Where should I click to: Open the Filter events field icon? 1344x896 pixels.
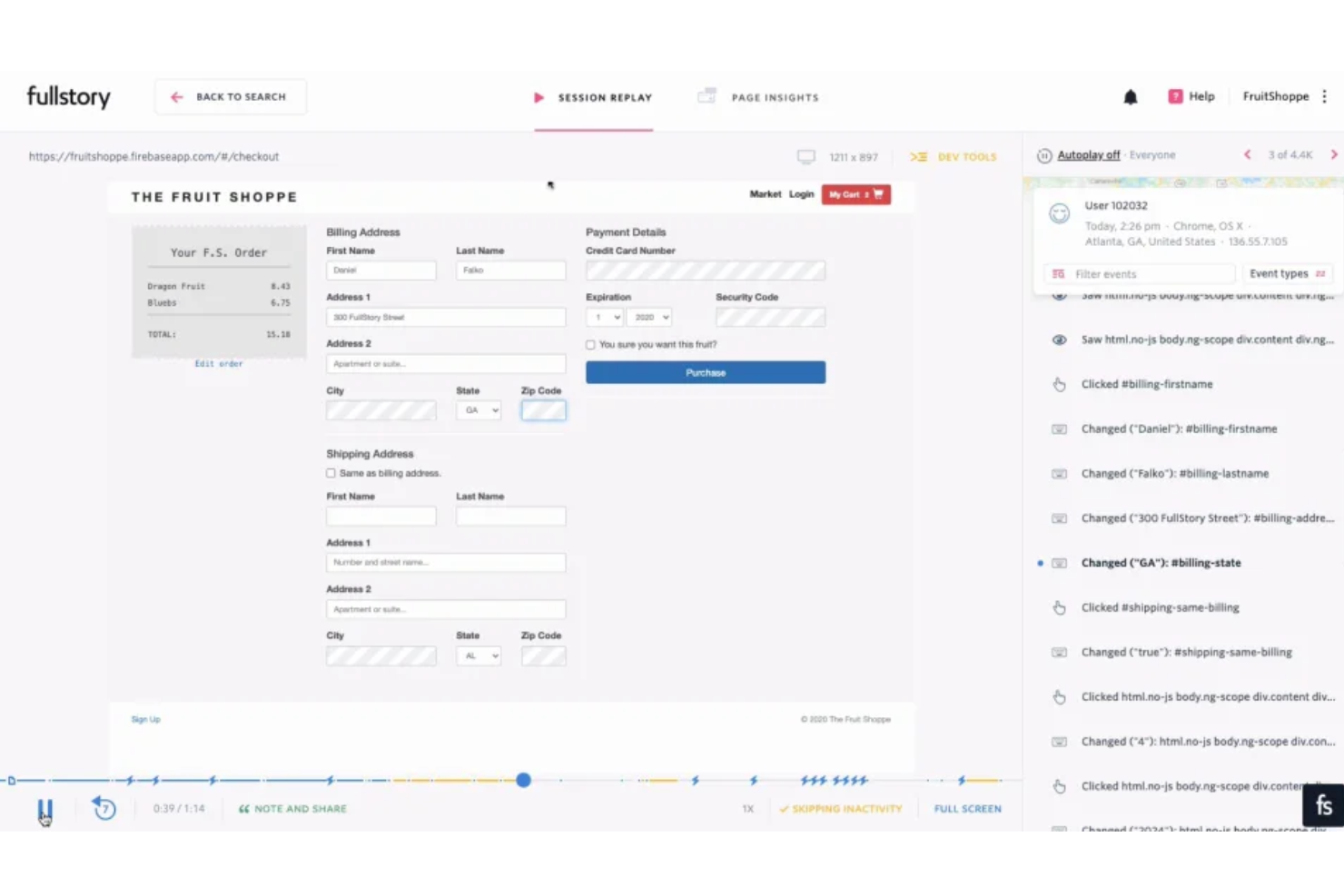pos(1058,273)
